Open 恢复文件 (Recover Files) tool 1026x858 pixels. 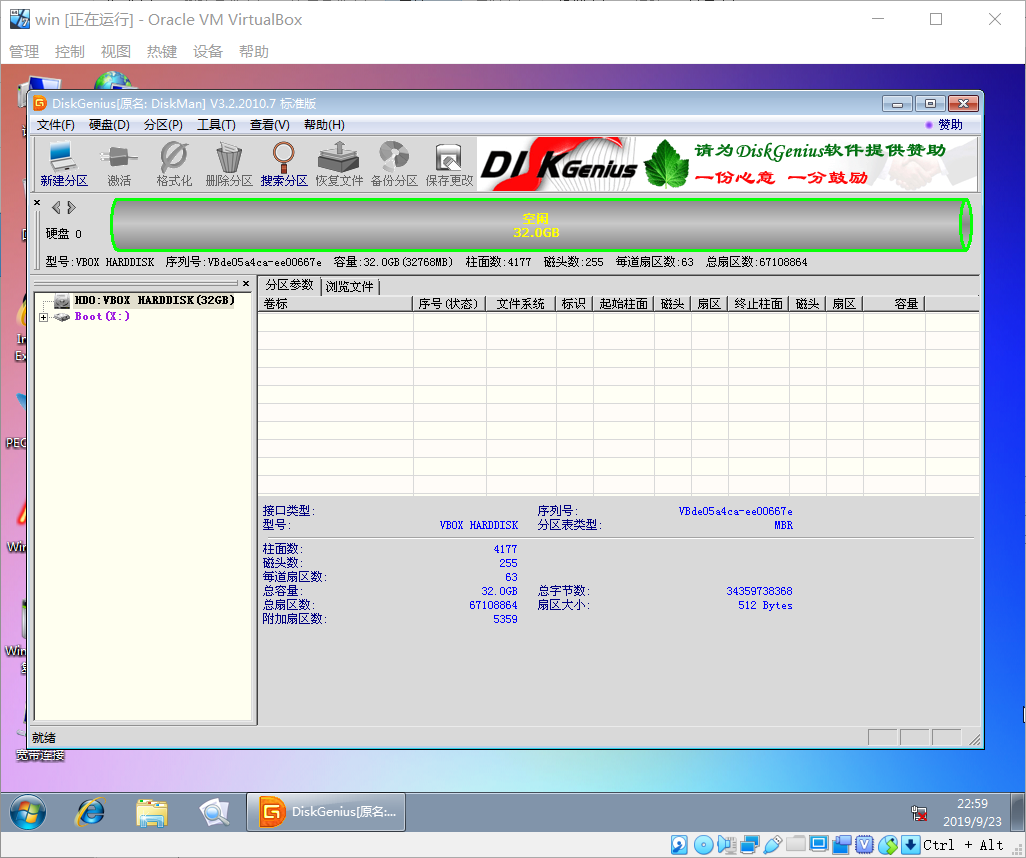(339, 163)
